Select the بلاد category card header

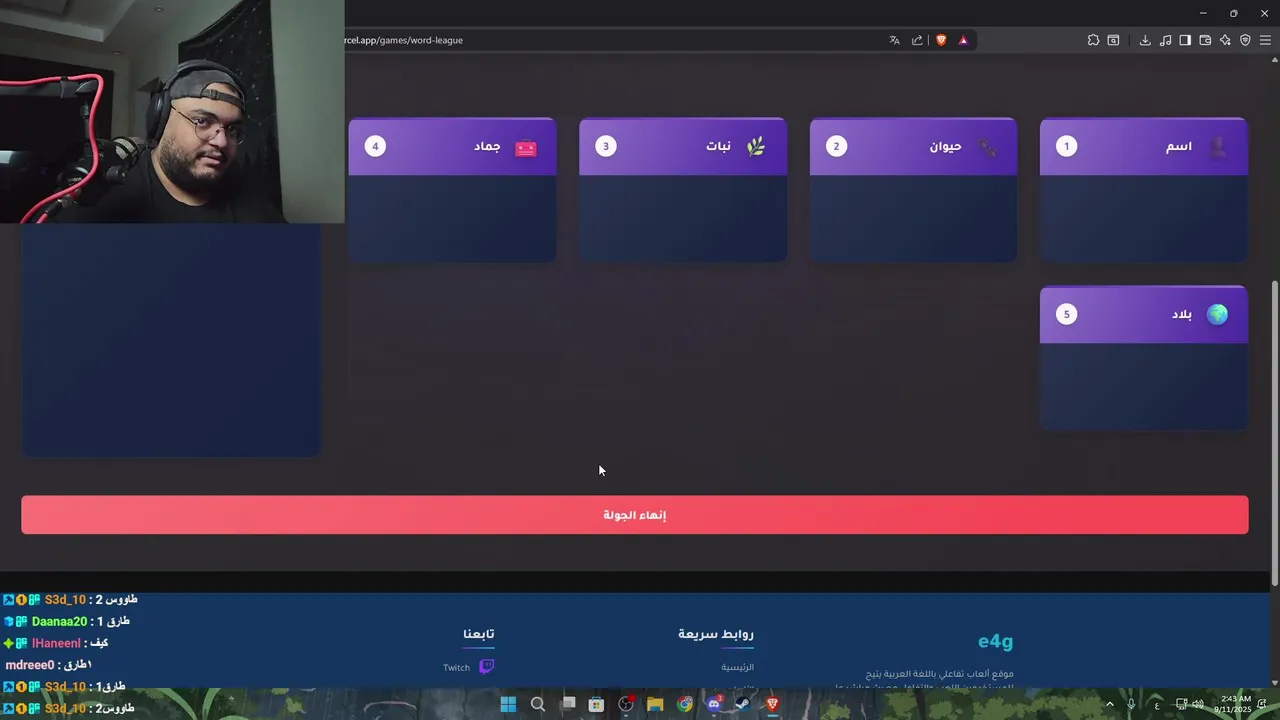tap(1144, 314)
